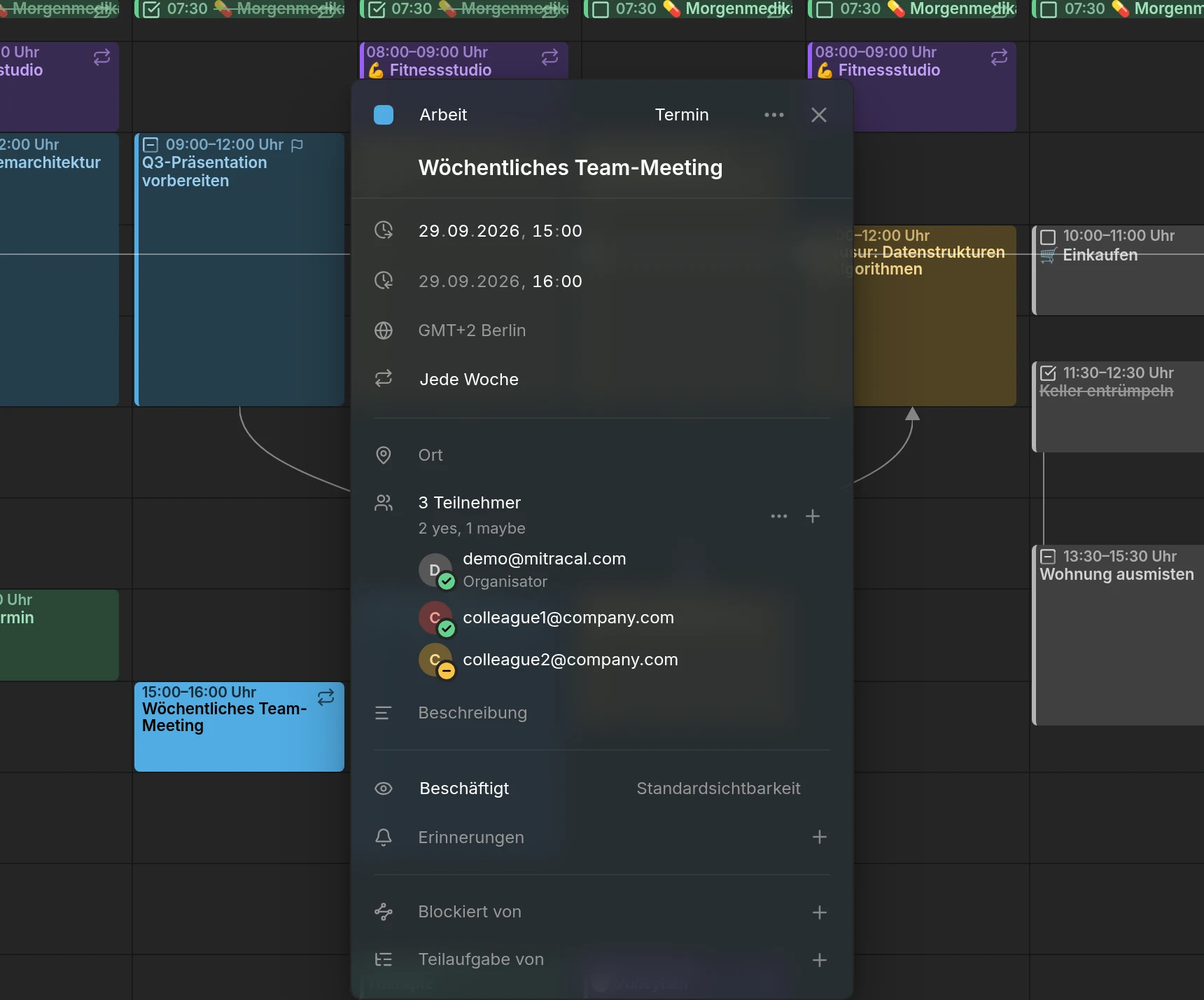Click the end time clock icon
This screenshot has width=1204, height=1000.
coord(384,280)
